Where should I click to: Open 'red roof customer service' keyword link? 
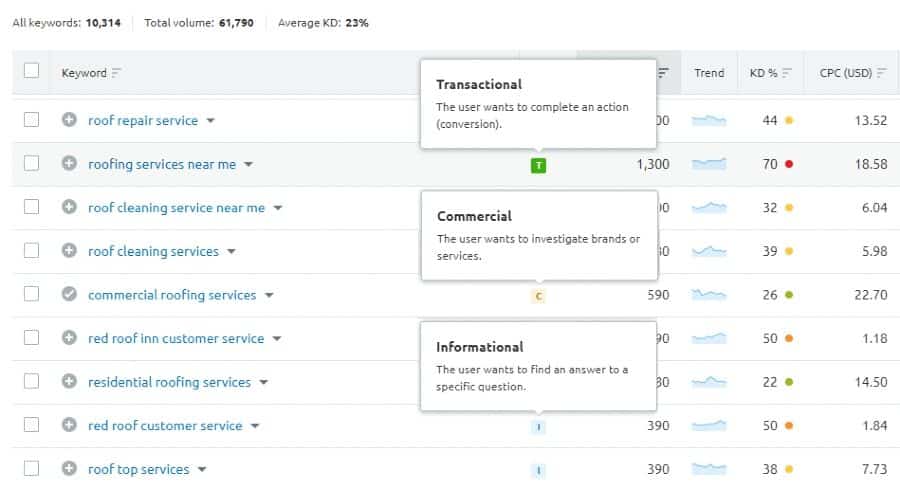[x=165, y=426]
